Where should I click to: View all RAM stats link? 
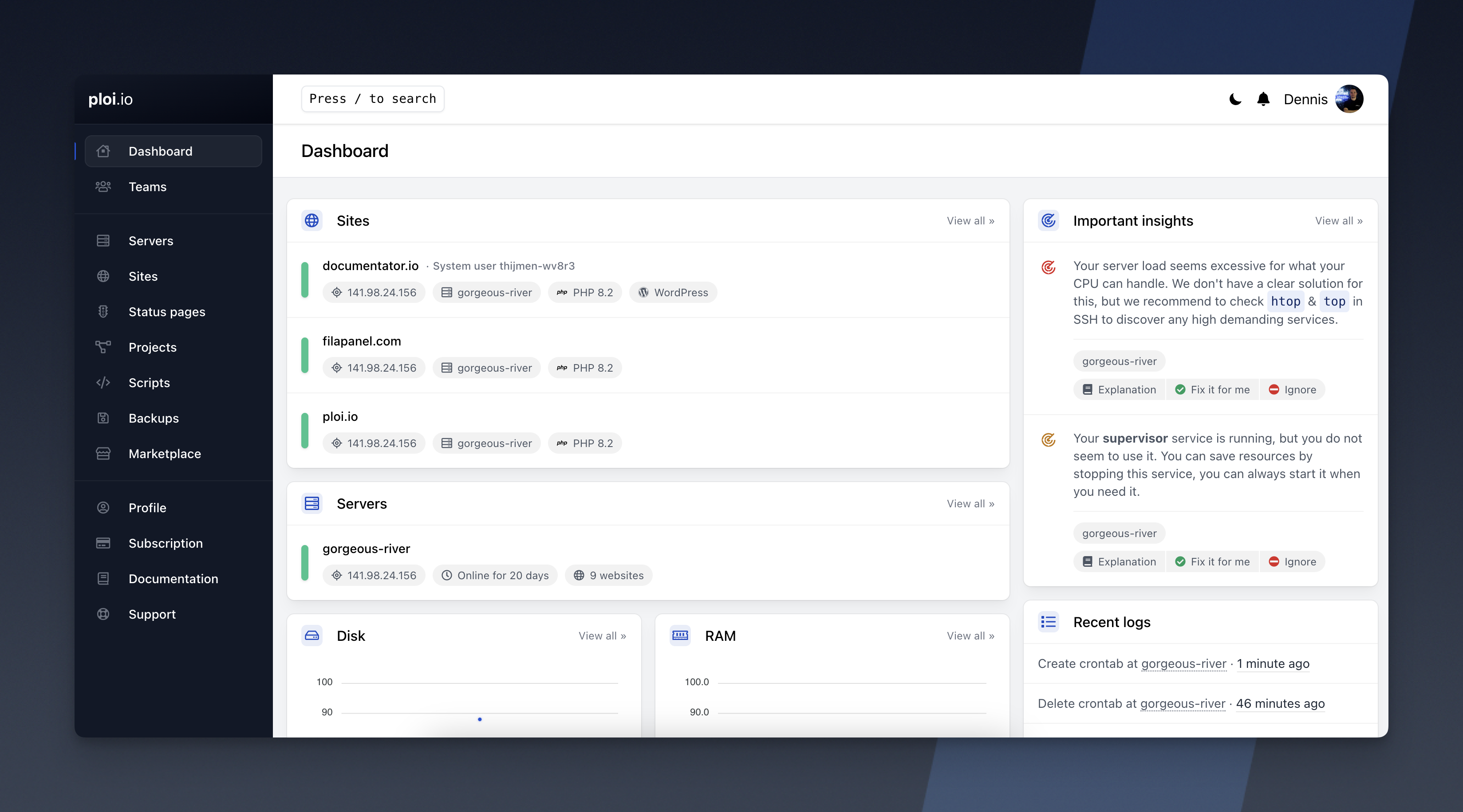pyautogui.click(x=970, y=636)
